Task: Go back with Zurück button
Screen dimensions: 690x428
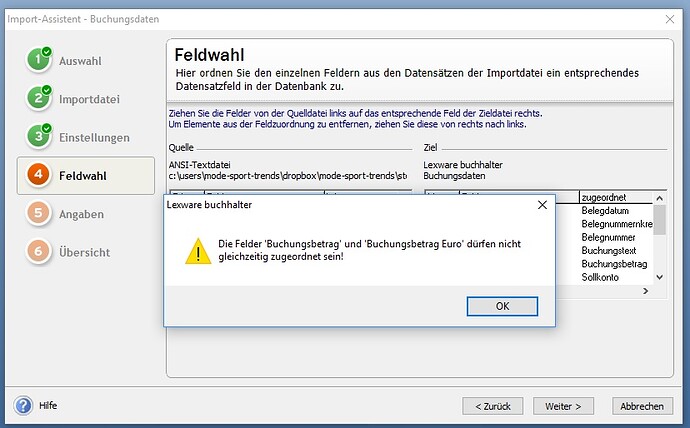Action: pos(493,406)
